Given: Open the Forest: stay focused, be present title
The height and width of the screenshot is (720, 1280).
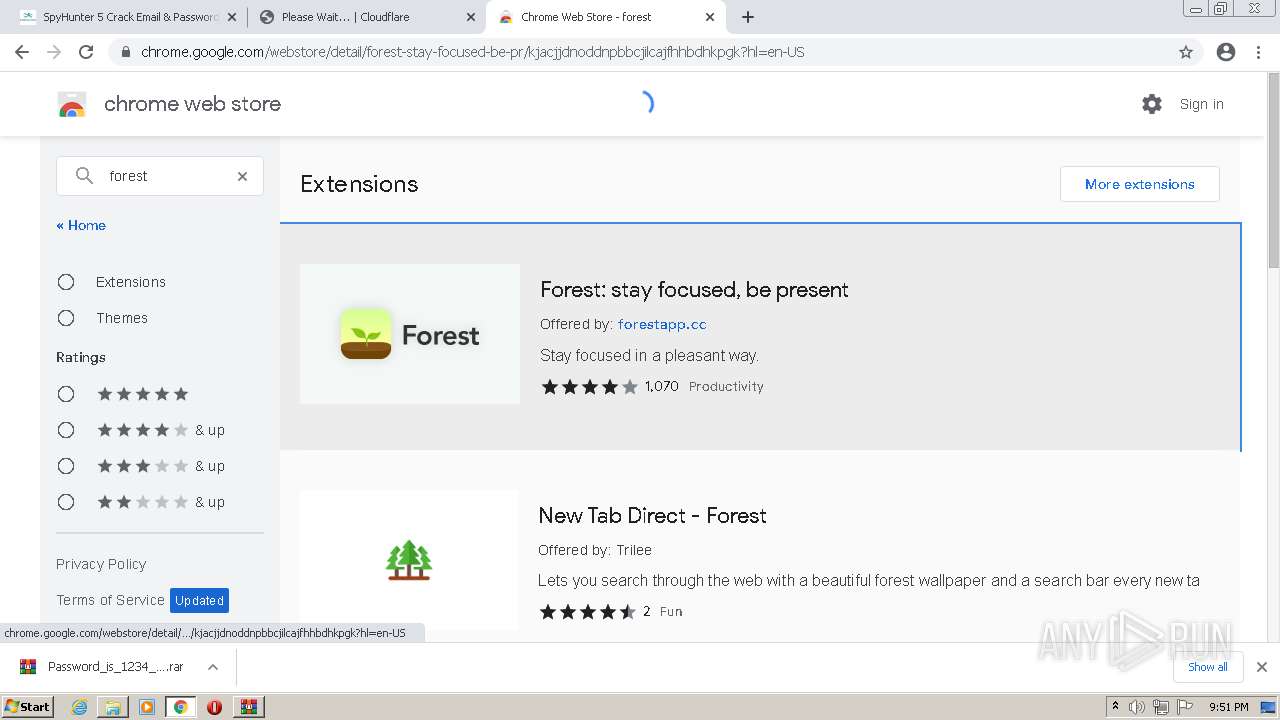Looking at the screenshot, I should click(x=694, y=289).
